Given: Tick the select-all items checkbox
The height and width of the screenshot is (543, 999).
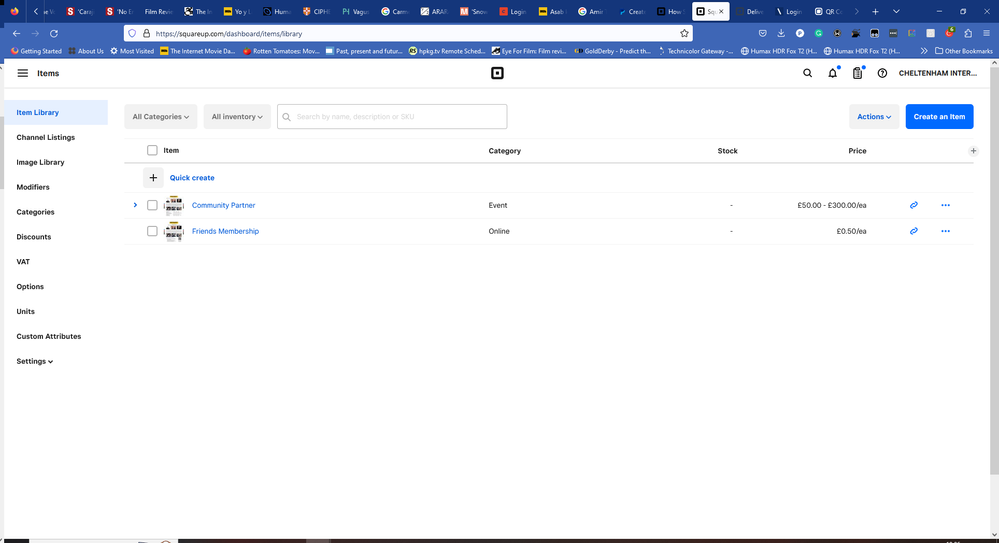Looking at the screenshot, I should pyautogui.click(x=152, y=151).
